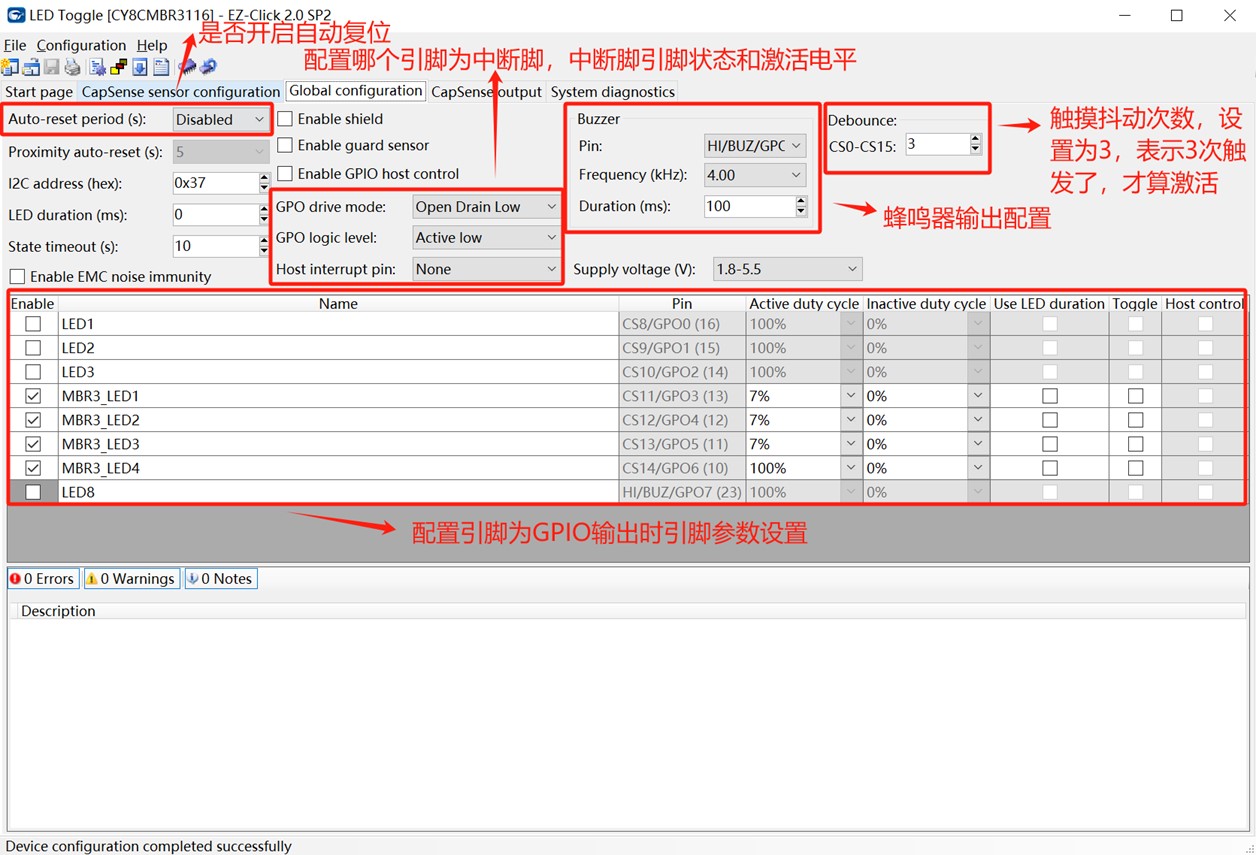
Task: Enable the shield checkbox
Action: [285, 119]
